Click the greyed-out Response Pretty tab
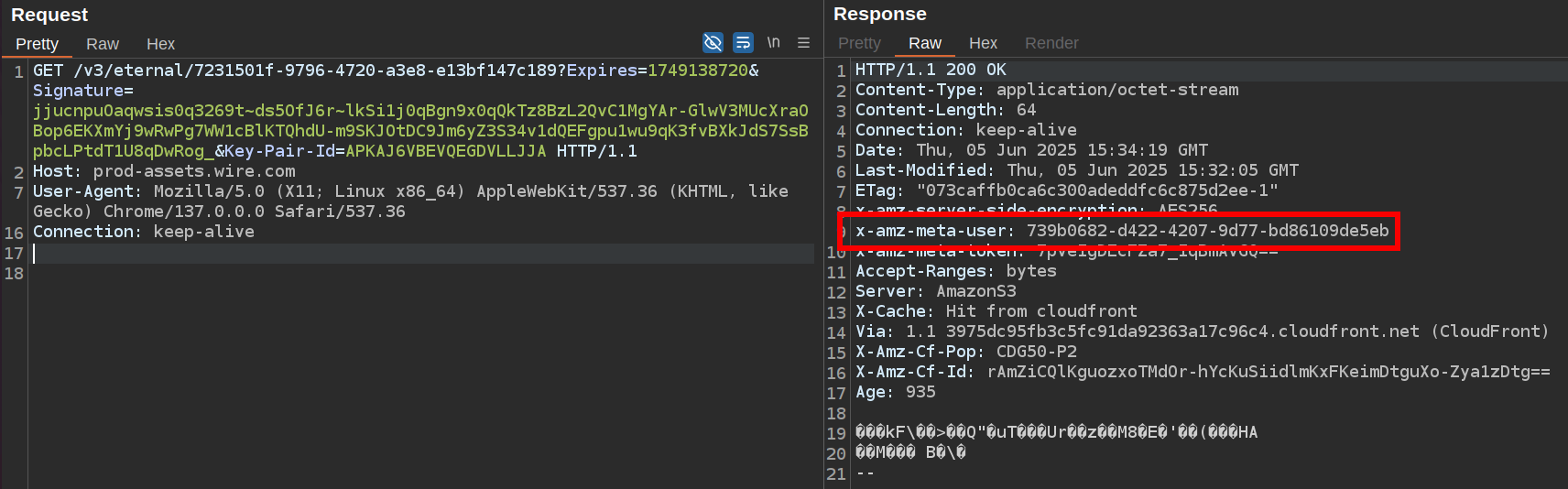The width and height of the screenshot is (1568, 489). click(859, 43)
